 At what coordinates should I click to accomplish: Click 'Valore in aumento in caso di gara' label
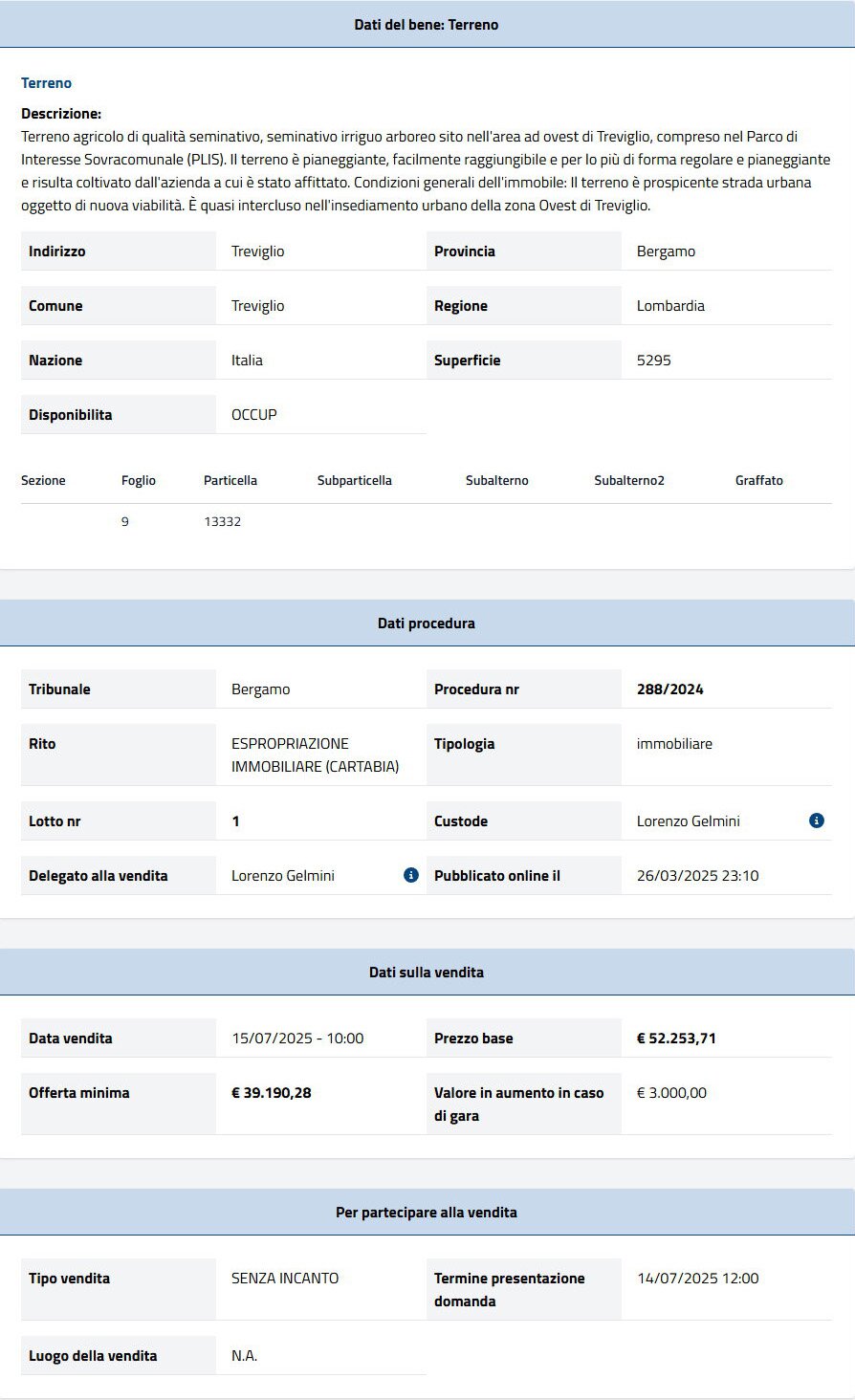pyautogui.click(x=519, y=1105)
